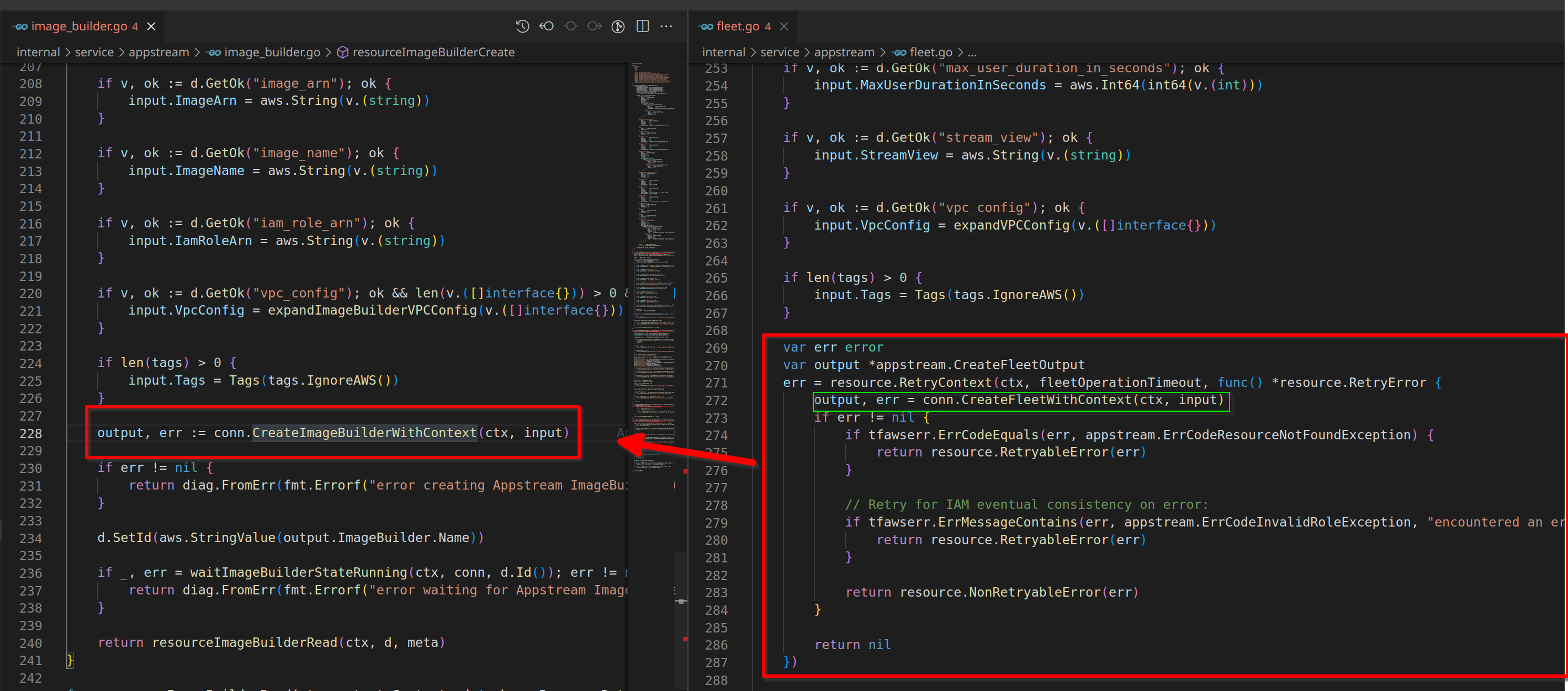Click the middle commit revision icon

tap(570, 26)
